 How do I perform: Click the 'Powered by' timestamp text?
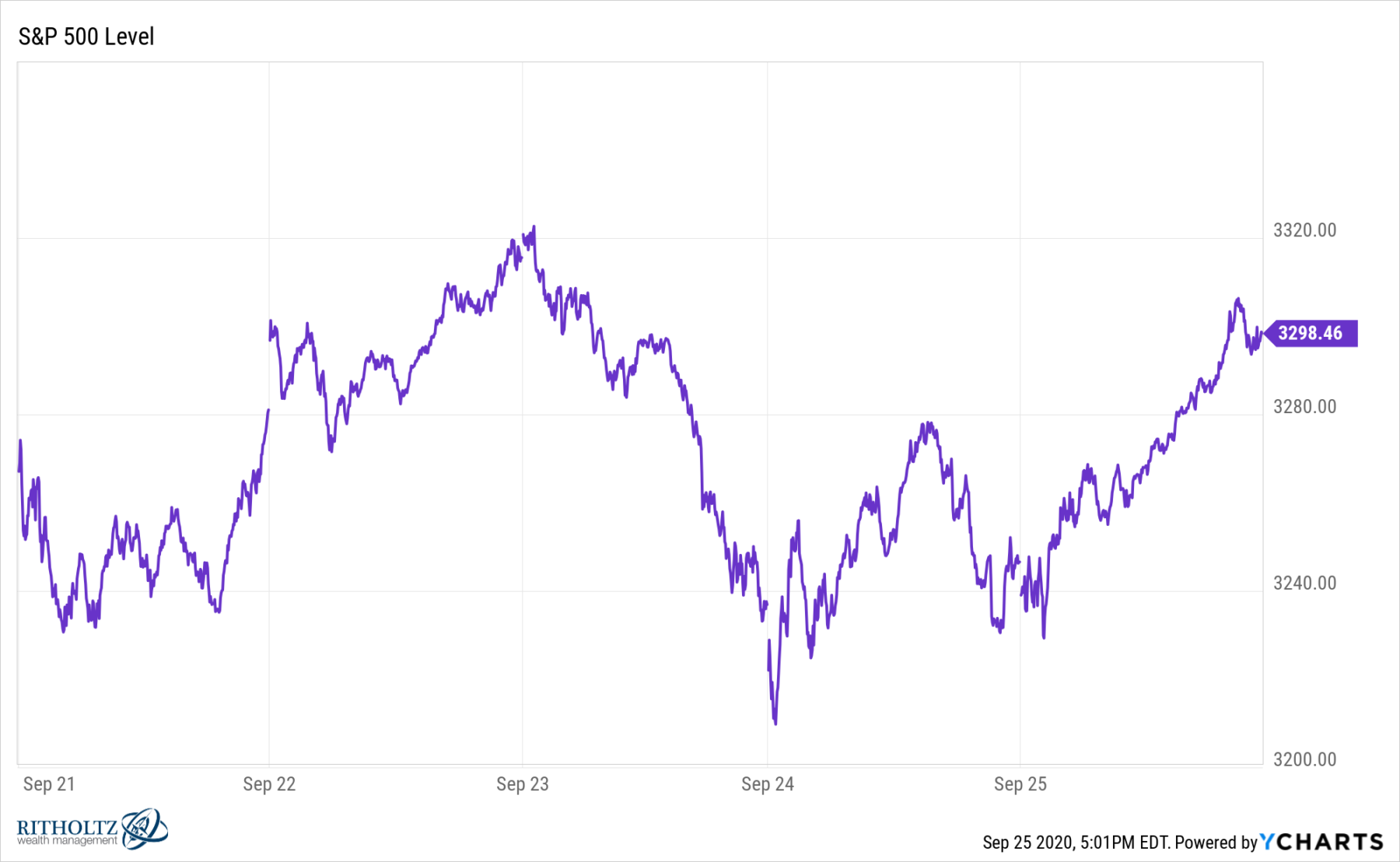coord(1120,843)
